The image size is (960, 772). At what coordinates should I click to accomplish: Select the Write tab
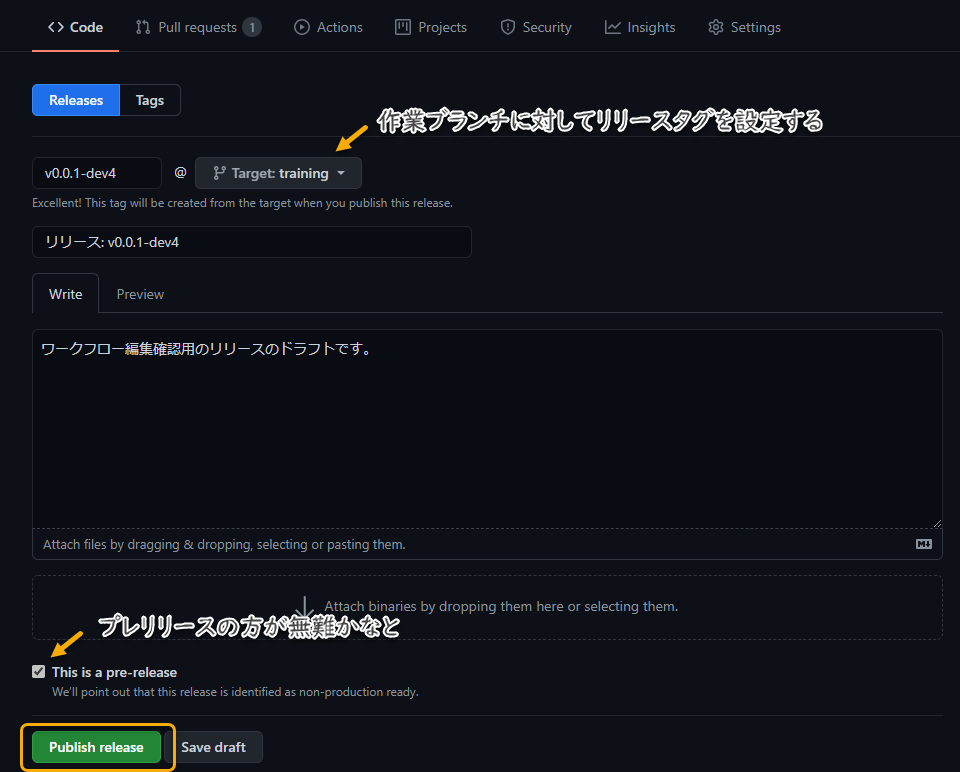point(66,294)
